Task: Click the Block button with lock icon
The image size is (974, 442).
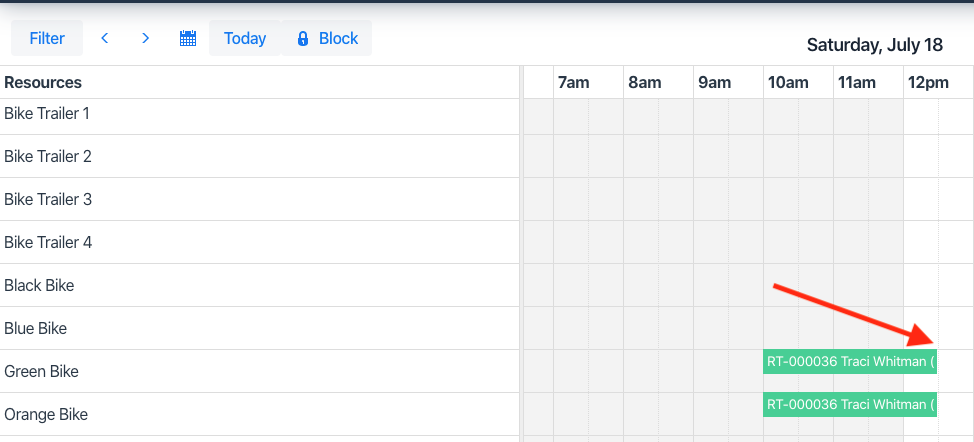Action: point(327,39)
